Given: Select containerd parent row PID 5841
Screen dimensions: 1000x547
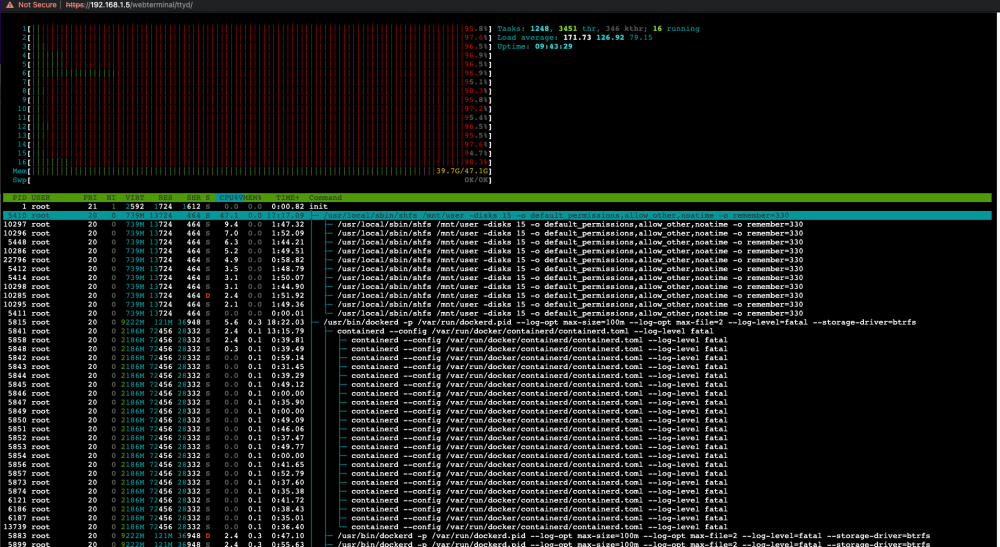Looking at the screenshot, I should coord(497,332).
